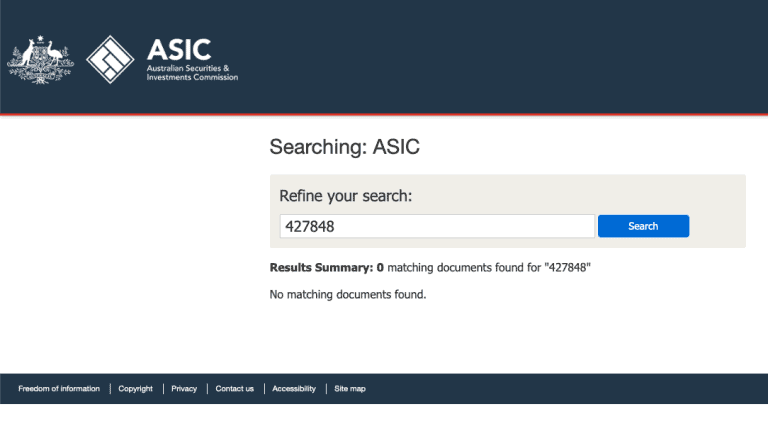Click the bold Results Summary label

[321, 267]
